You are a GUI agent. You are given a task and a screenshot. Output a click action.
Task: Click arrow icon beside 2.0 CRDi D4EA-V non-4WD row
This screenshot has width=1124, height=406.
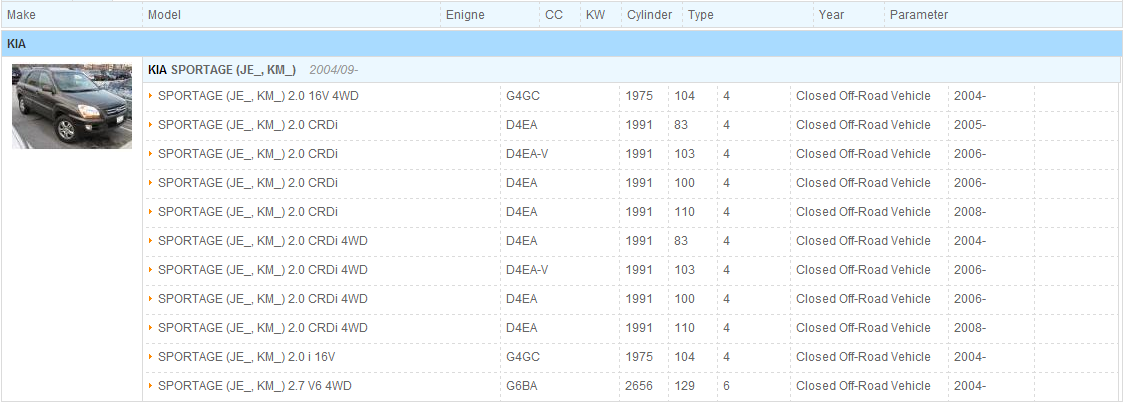pyautogui.click(x=151, y=154)
